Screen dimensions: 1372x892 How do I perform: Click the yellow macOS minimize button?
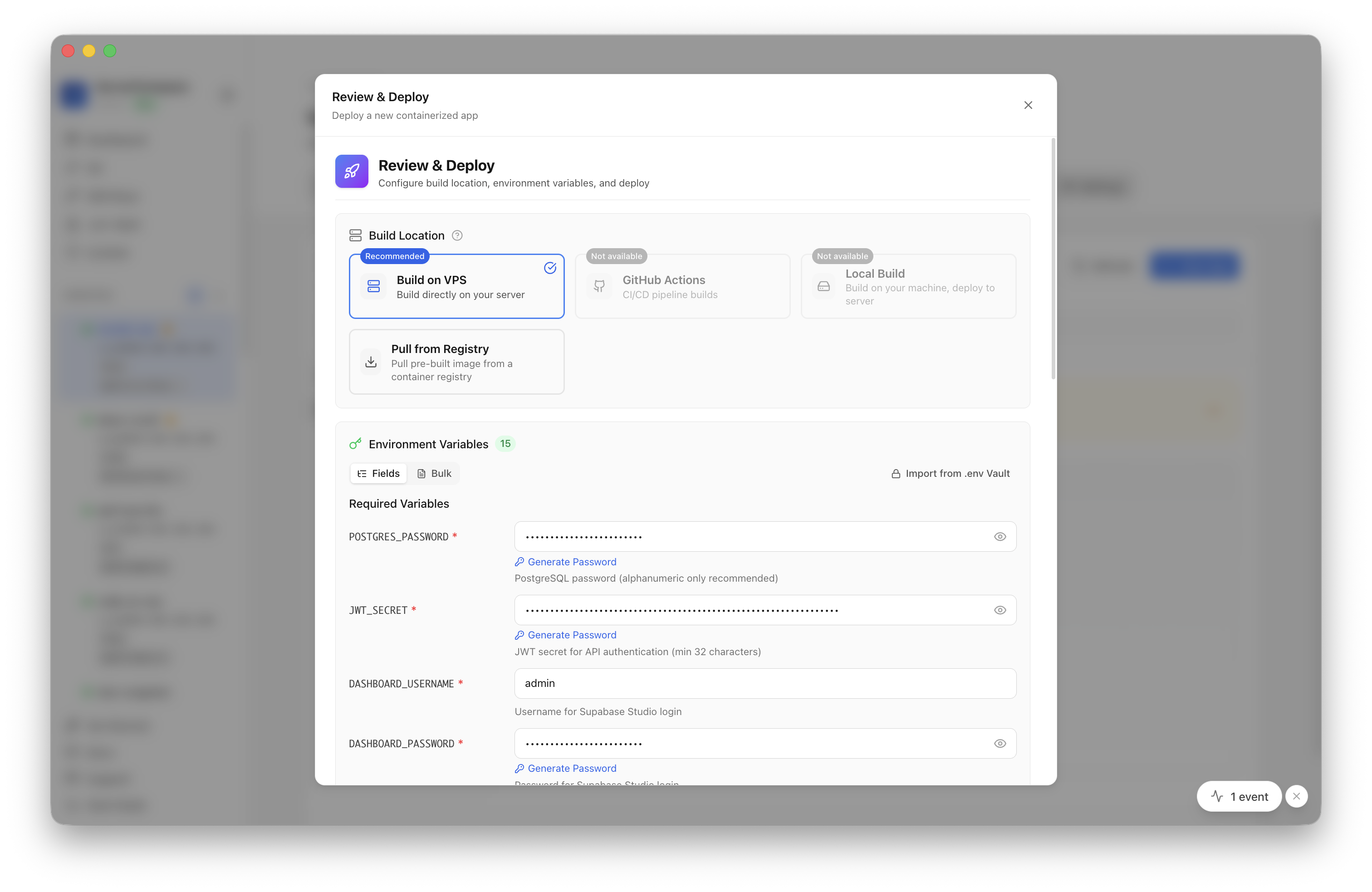point(89,51)
